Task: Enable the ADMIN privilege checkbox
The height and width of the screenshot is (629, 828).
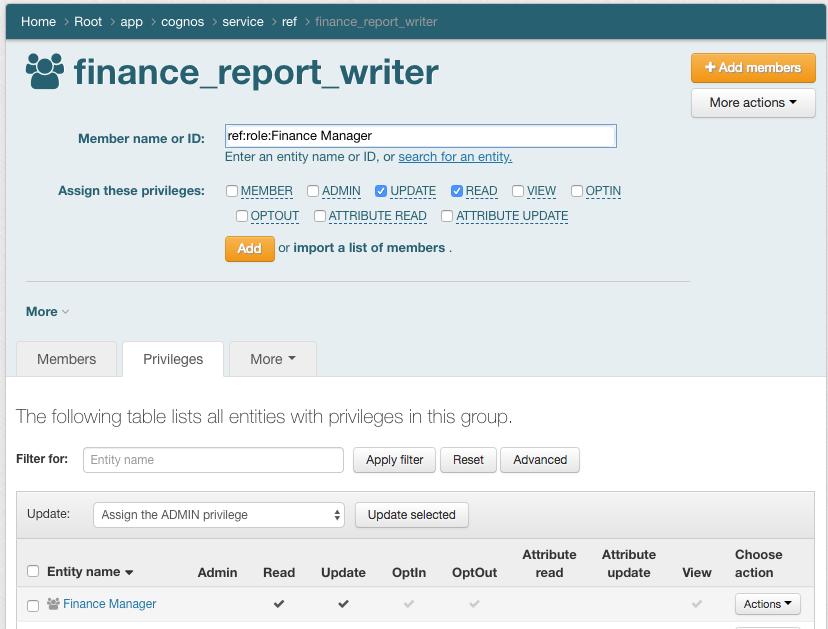Action: (x=313, y=191)
